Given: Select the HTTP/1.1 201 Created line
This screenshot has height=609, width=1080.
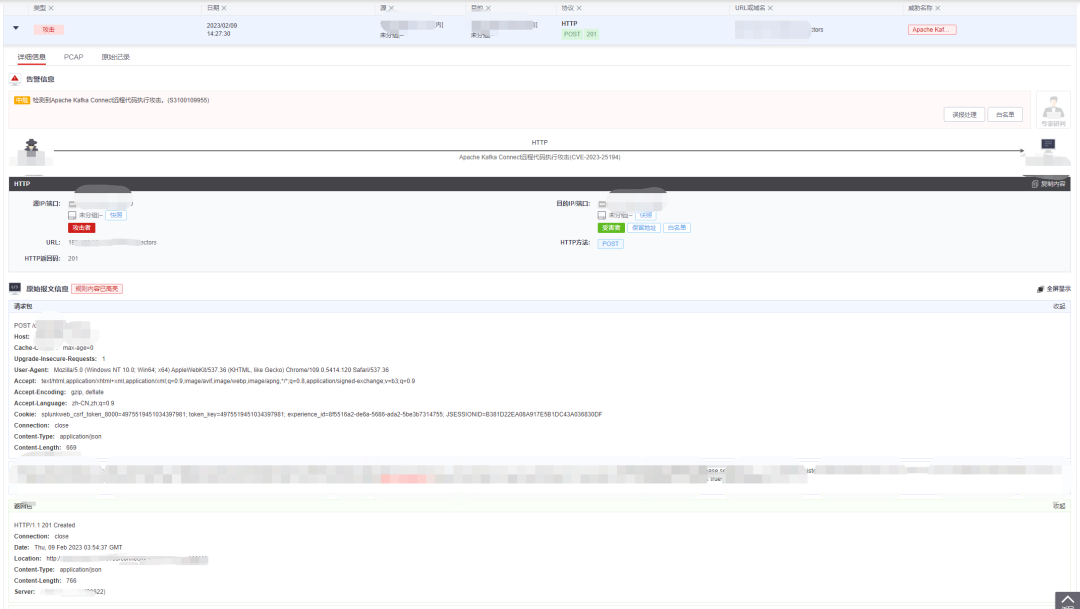Looking at the screenshot, I should (x=45, y=526).
